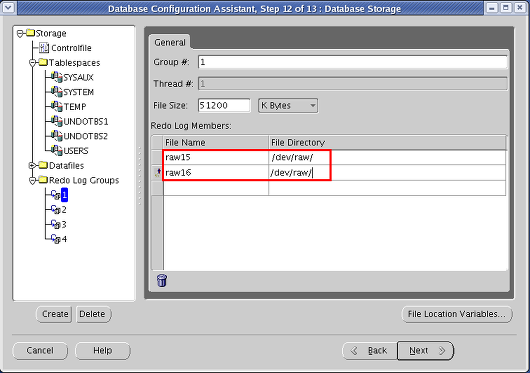530x373 pixels.
Task: Collapse the Storage tree node
Action: pos(20,33)
